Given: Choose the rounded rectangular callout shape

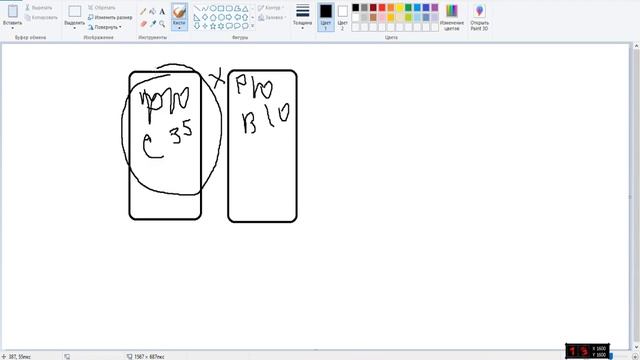Looking at the screenshot, I should click(x=229, y=26).
